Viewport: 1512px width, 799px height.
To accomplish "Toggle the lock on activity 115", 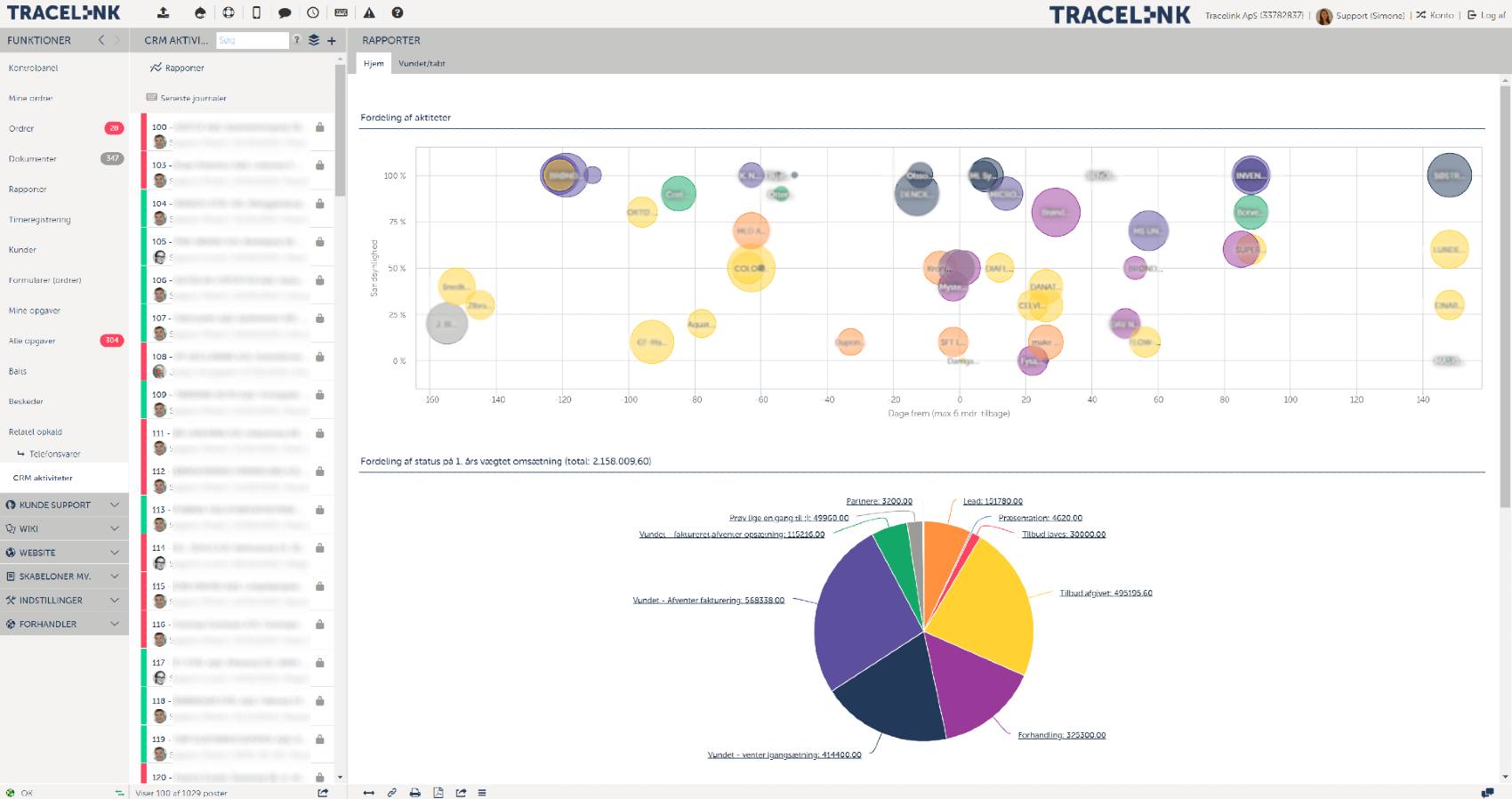I will (x=319, y=586).
